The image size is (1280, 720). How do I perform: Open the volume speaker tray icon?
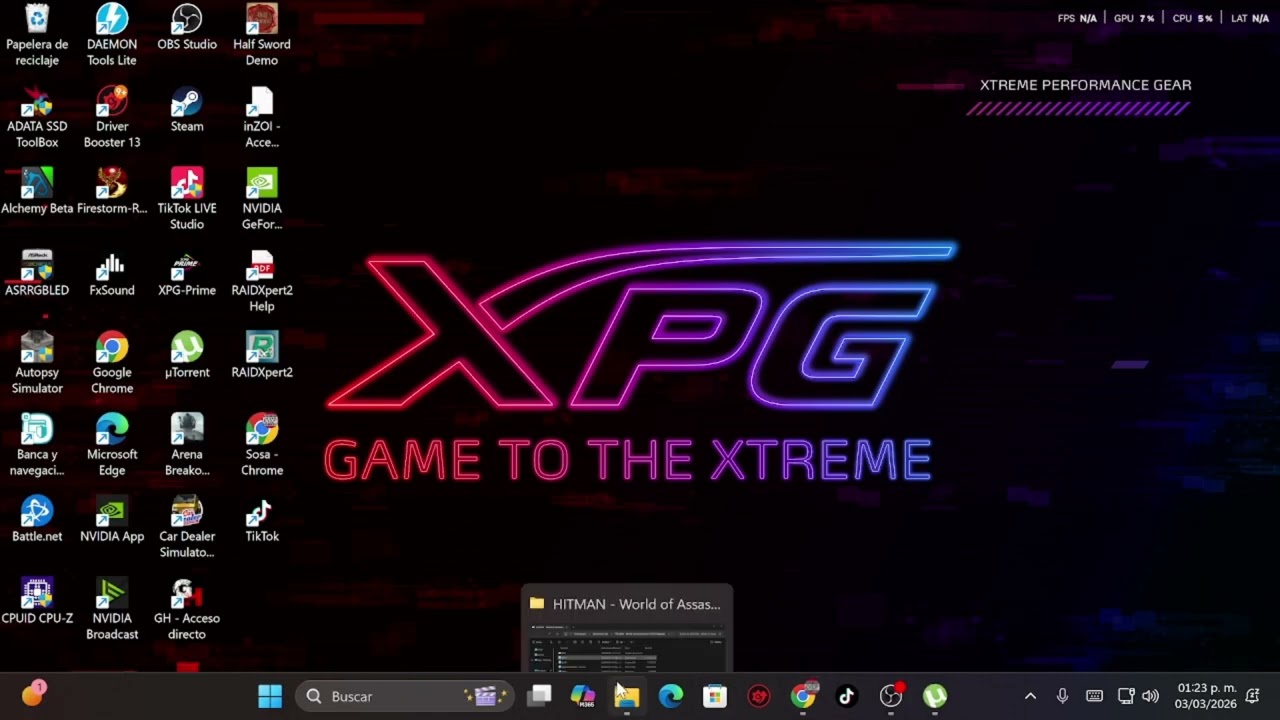pos(1150,696)
